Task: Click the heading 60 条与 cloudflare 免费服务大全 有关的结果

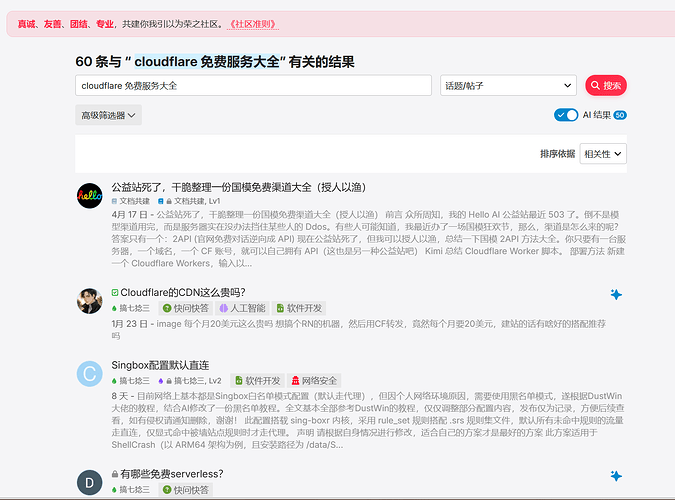Action: [x=215, y=62]
